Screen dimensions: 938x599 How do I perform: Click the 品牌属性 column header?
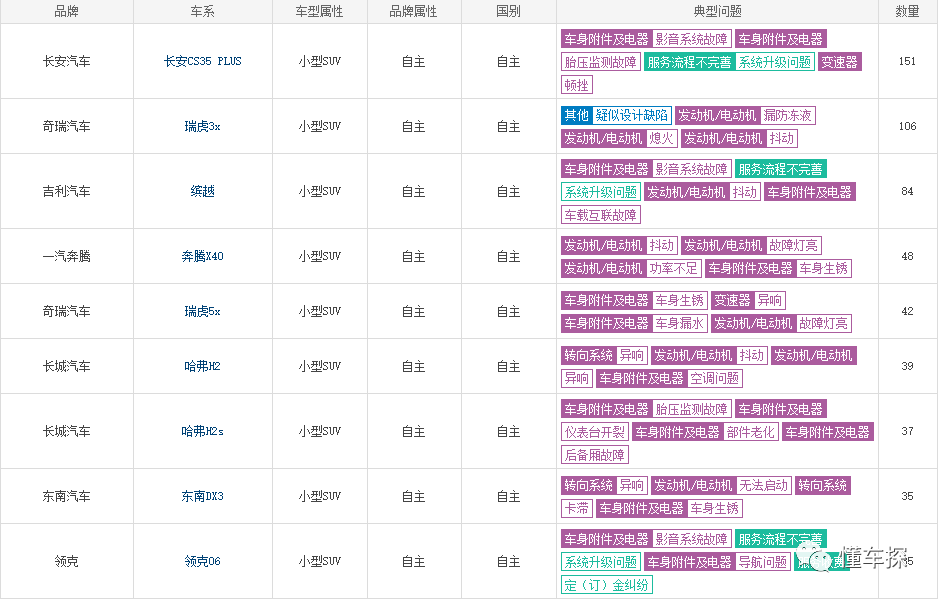click(x=413, y=11)
